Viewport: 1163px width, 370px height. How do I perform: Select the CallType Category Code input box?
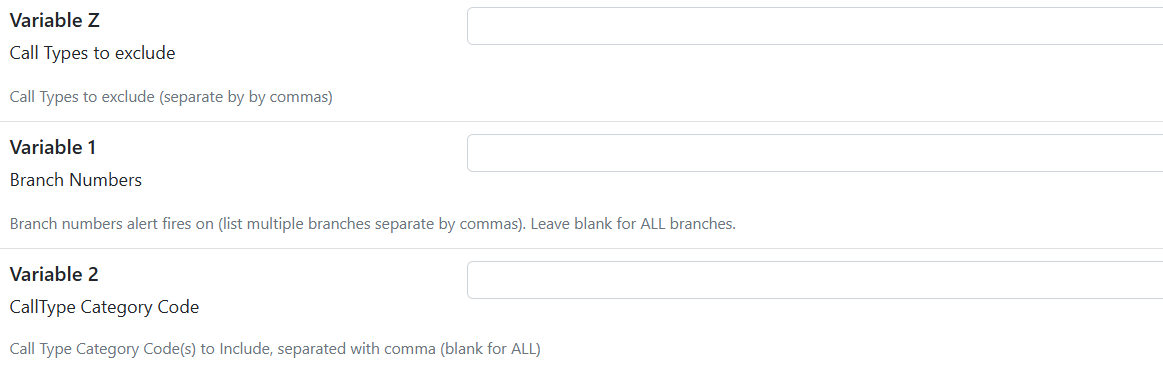click(x=814, y=280)
